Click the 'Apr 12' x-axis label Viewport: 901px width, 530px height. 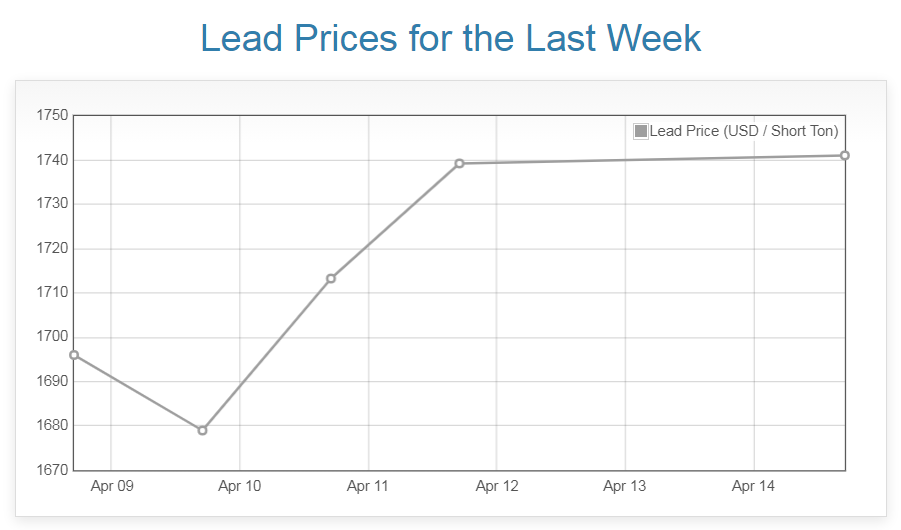tap(497, 487)
